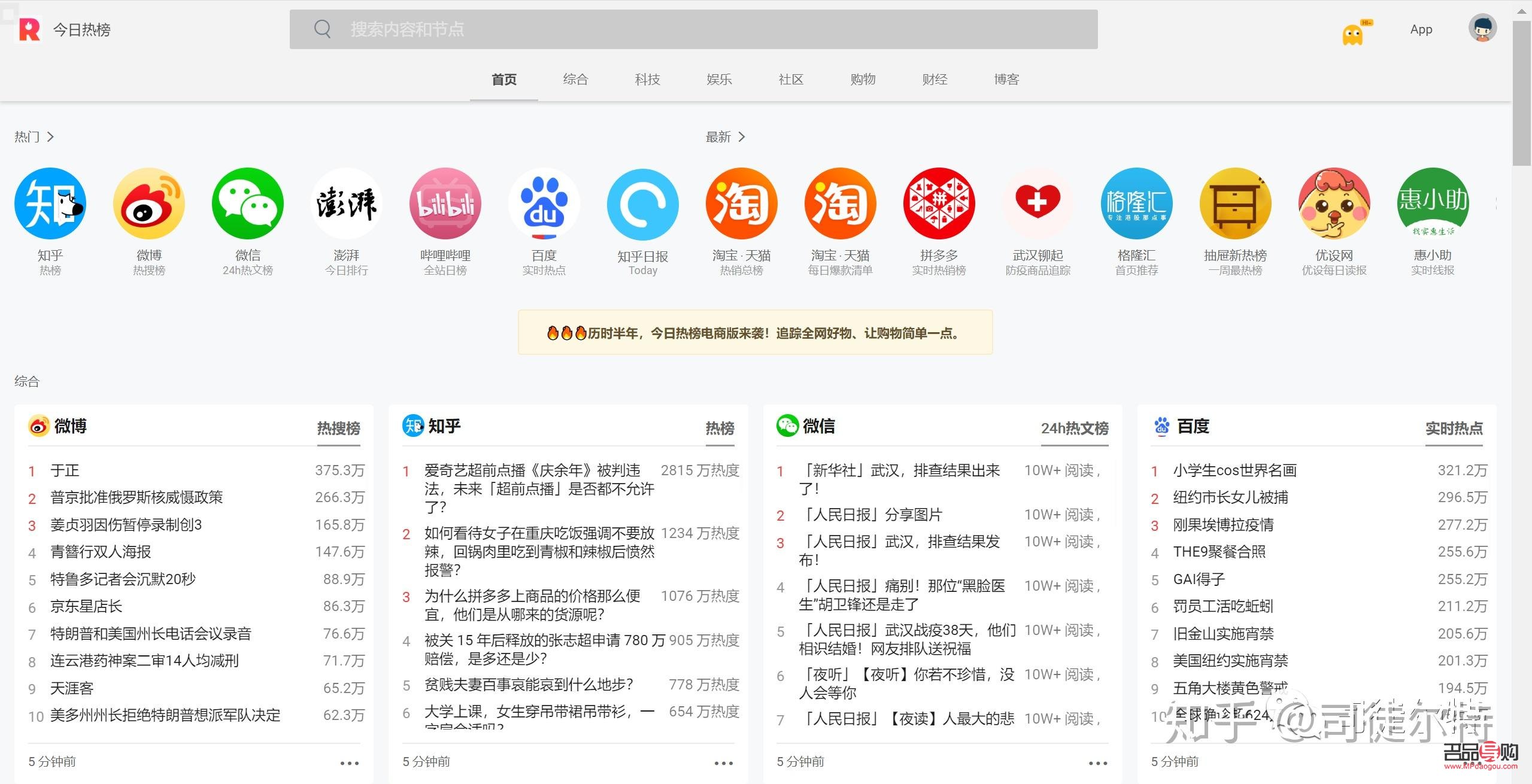Open the 武汉铆起 防疫商品追踪 icon
The width and height of the screenshot is (1532, 784).
pyautogui.click(x=1038, y=203)
